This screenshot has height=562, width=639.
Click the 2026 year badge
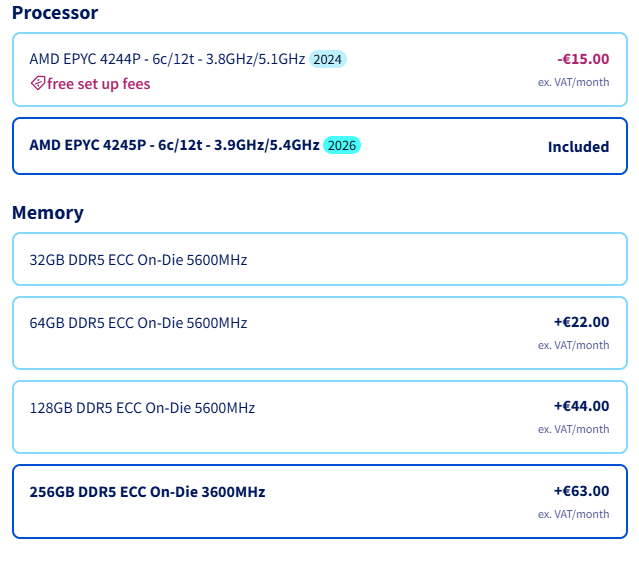[x=342, y=146]
